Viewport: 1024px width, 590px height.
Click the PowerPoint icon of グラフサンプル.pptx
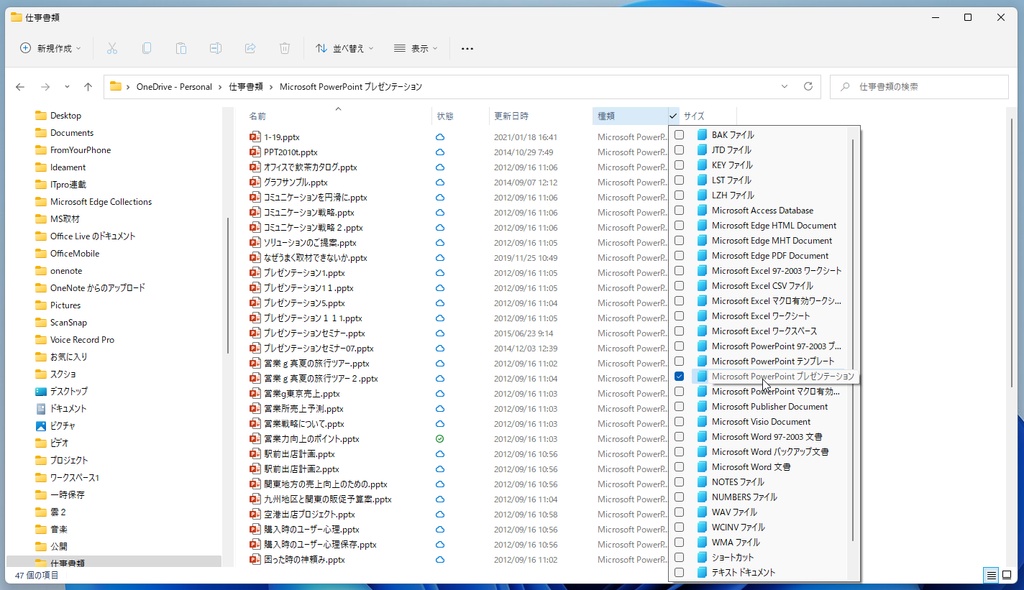point(255,182)
